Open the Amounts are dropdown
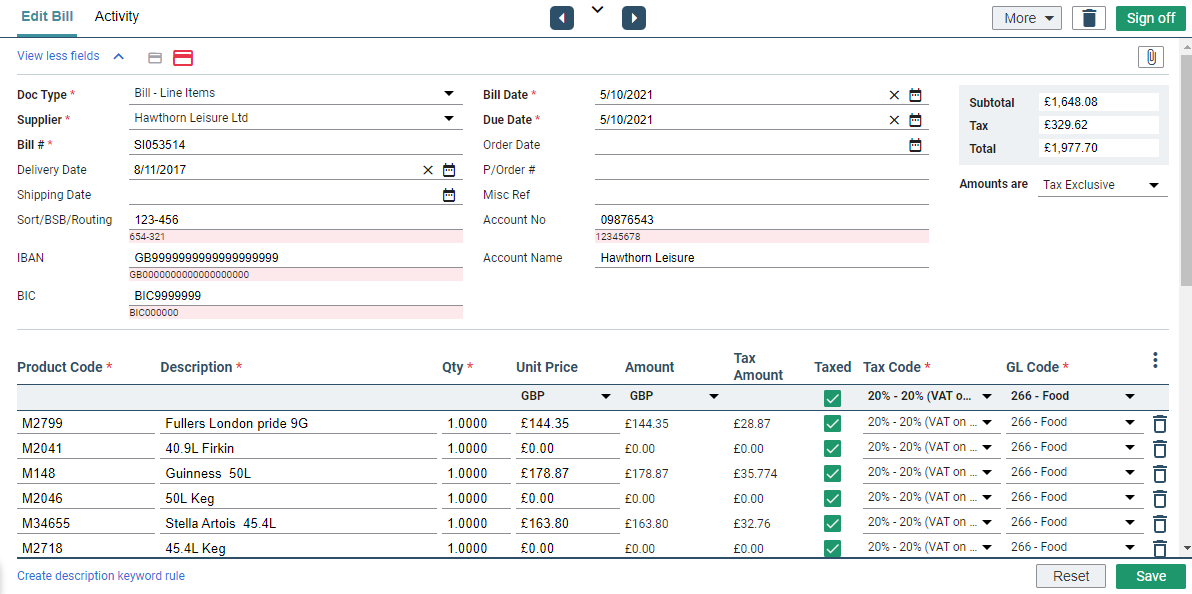Image resolution: width=1192 pixels, height=594 pixels. coord(1154,185)
